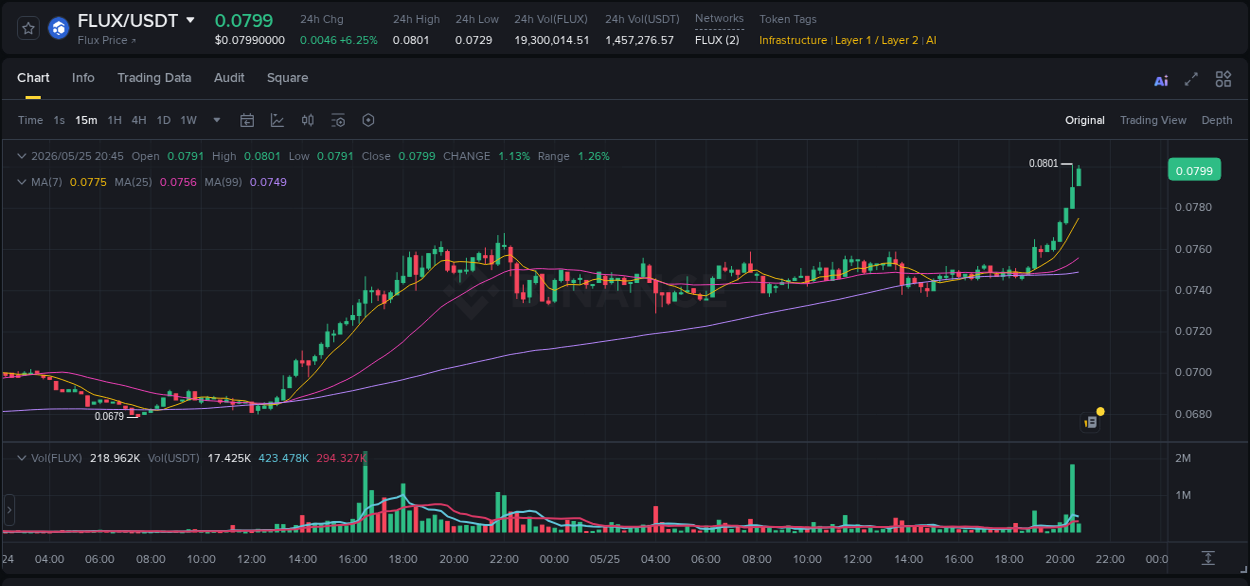Click the 24h Vol(USDT) value 1,457,276.57
1250x586 pixels.
(x=639, y=40)
